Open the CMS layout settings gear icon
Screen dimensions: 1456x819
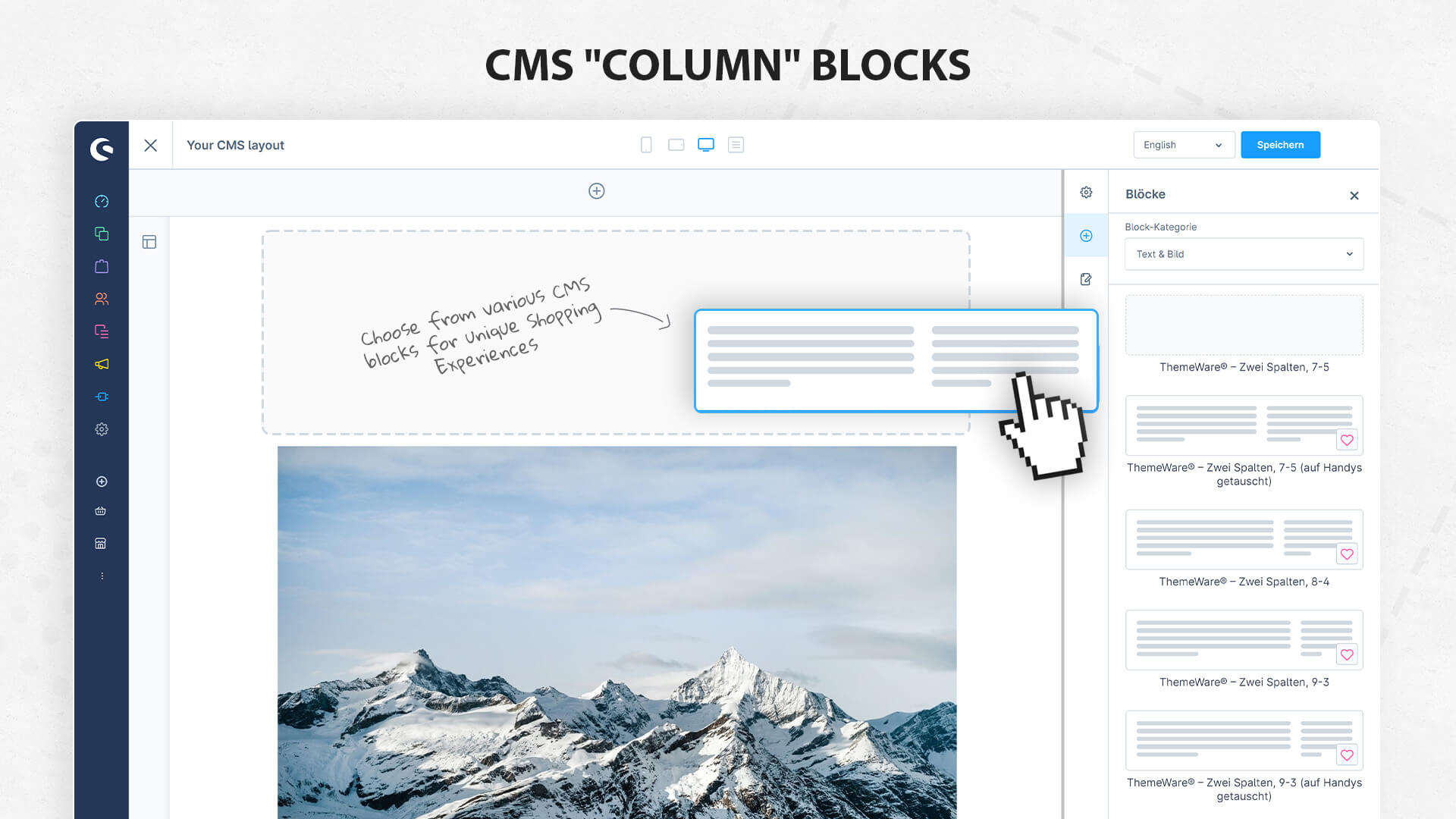[1086, 192]
